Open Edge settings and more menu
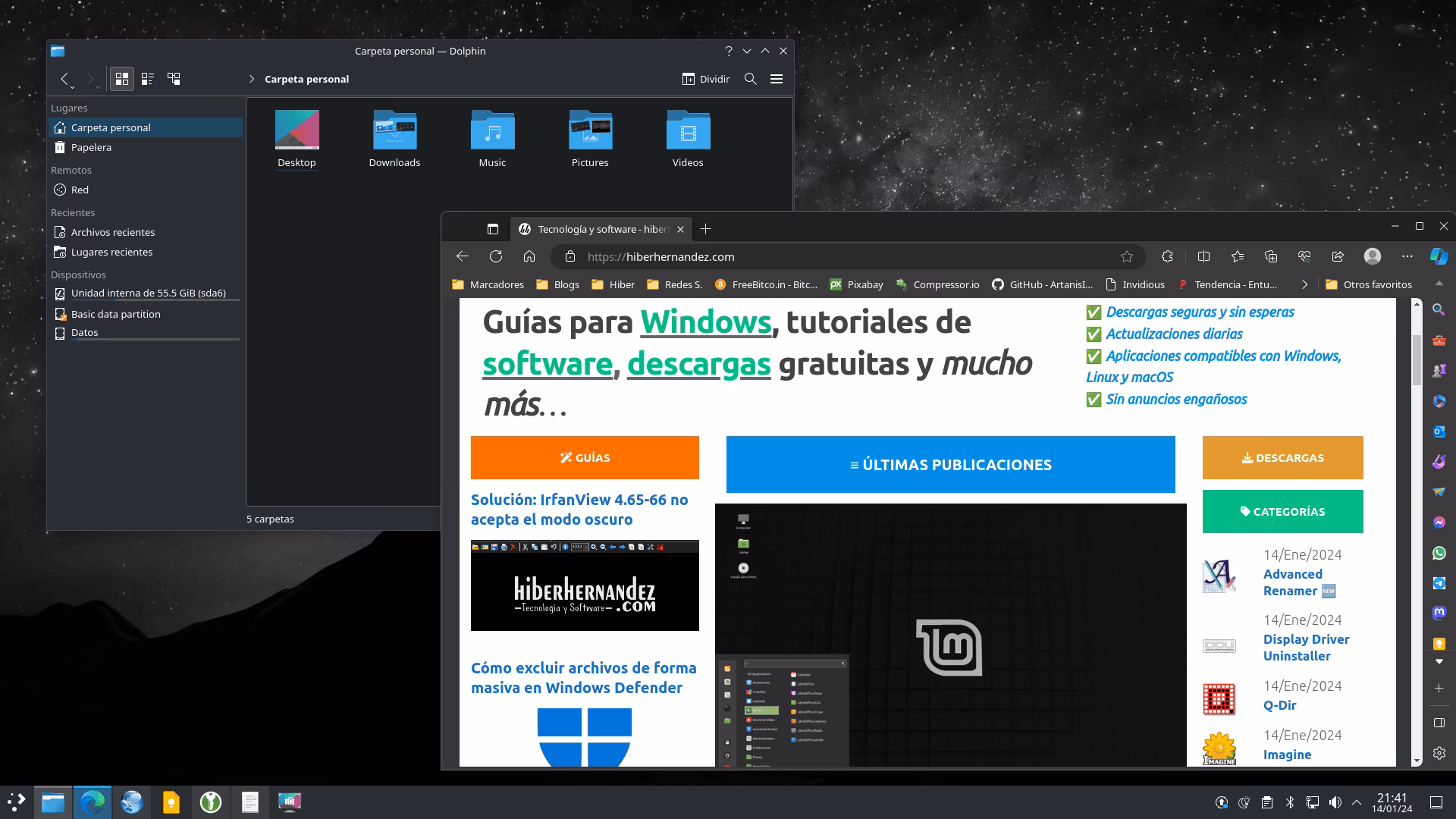1456x819 pixels. coord(1407,256)
